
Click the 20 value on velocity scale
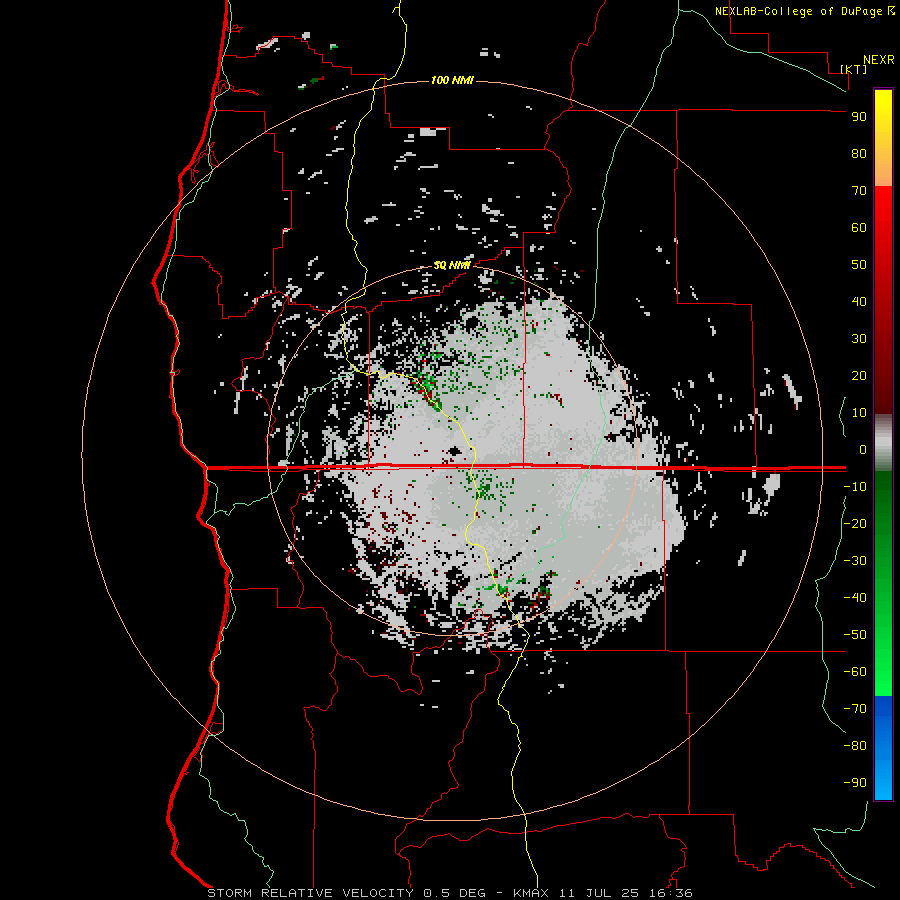tap(859, 375)
